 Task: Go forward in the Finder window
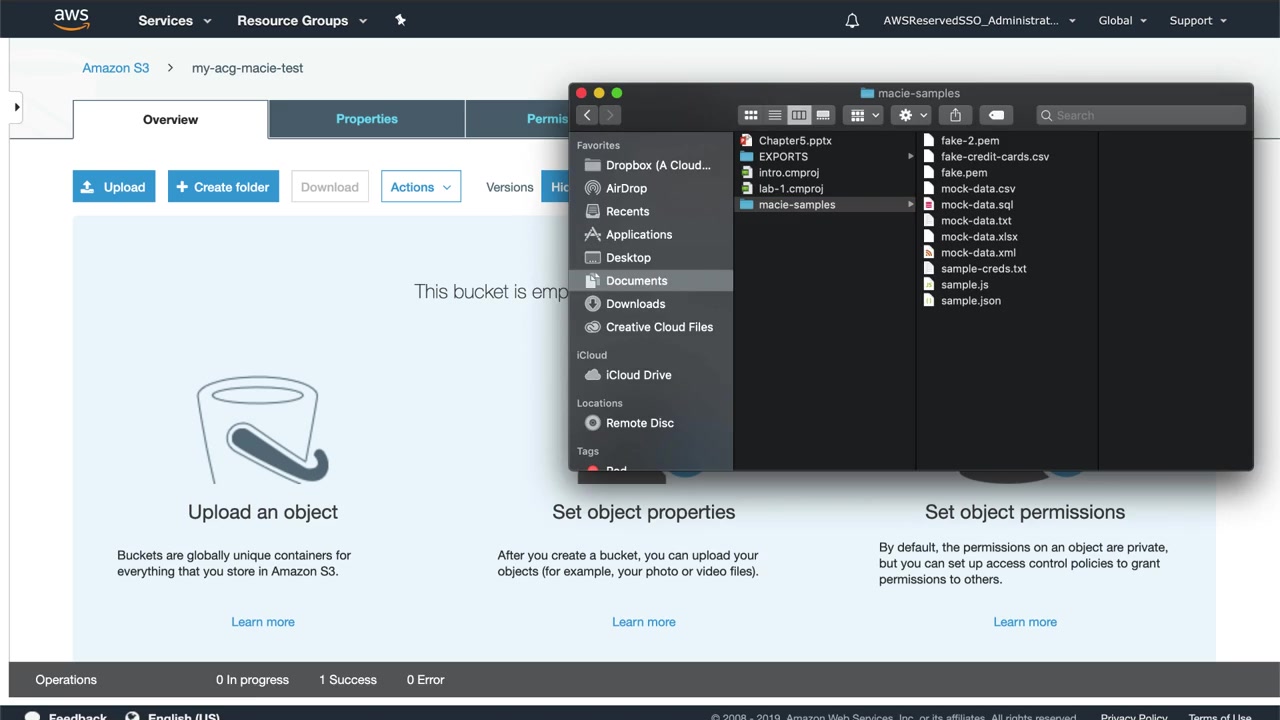(610, 115)
